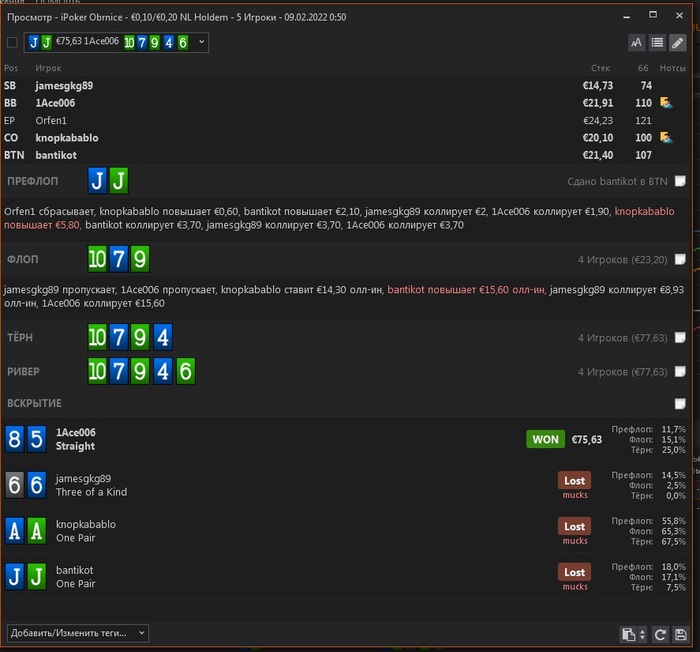Open the note icon for player knopkabablo
This screenshot has height=652, width=700.
pyautogui.click(x=666, y=138)
